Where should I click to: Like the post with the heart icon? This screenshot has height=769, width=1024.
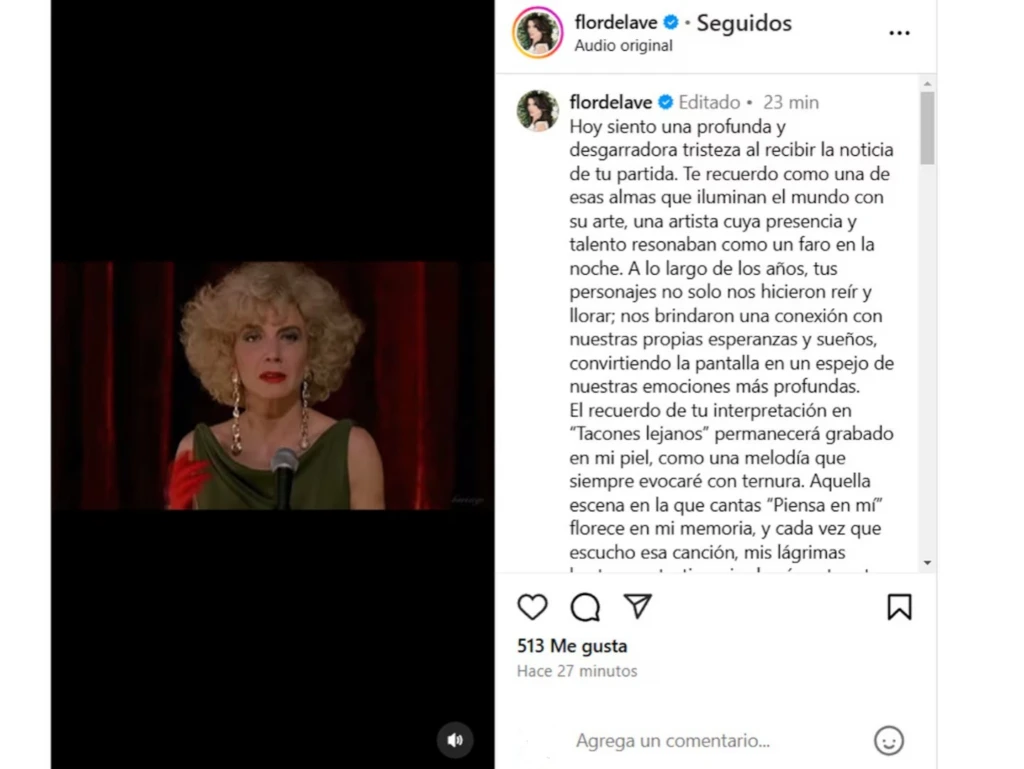pyautogui.click(x=532, y=607)
